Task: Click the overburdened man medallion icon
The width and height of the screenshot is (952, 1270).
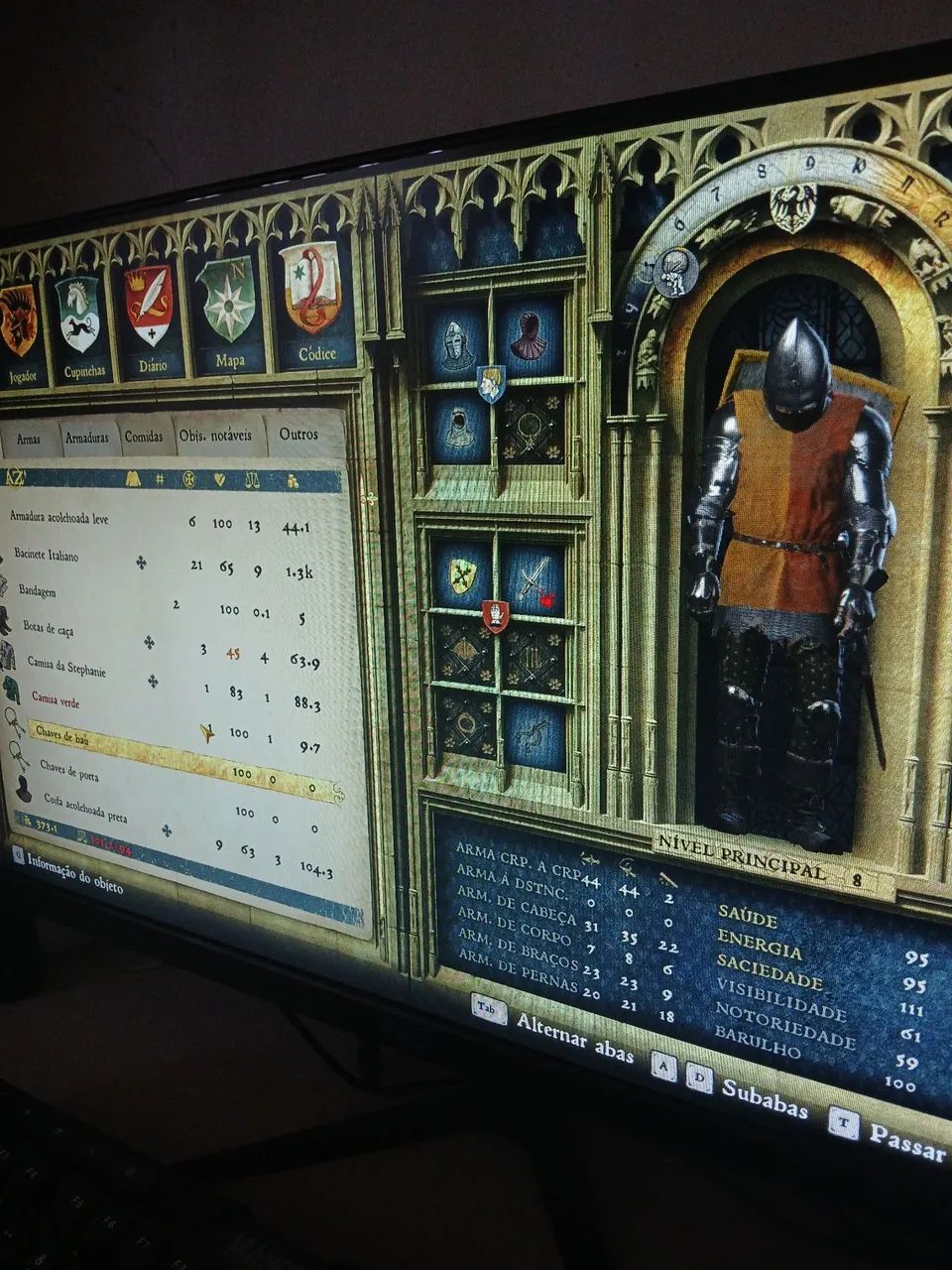Action: tap(676, 271)
